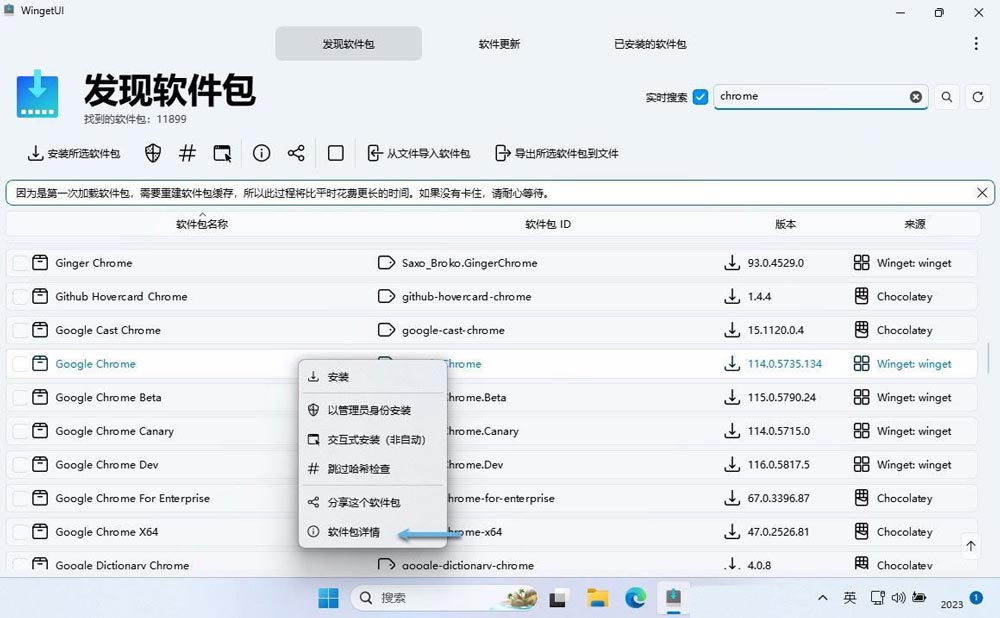Screen dimensions: 1000x618
Task: Choose 软件包详情 in the context menu
Action: click(x=372, y=531)
